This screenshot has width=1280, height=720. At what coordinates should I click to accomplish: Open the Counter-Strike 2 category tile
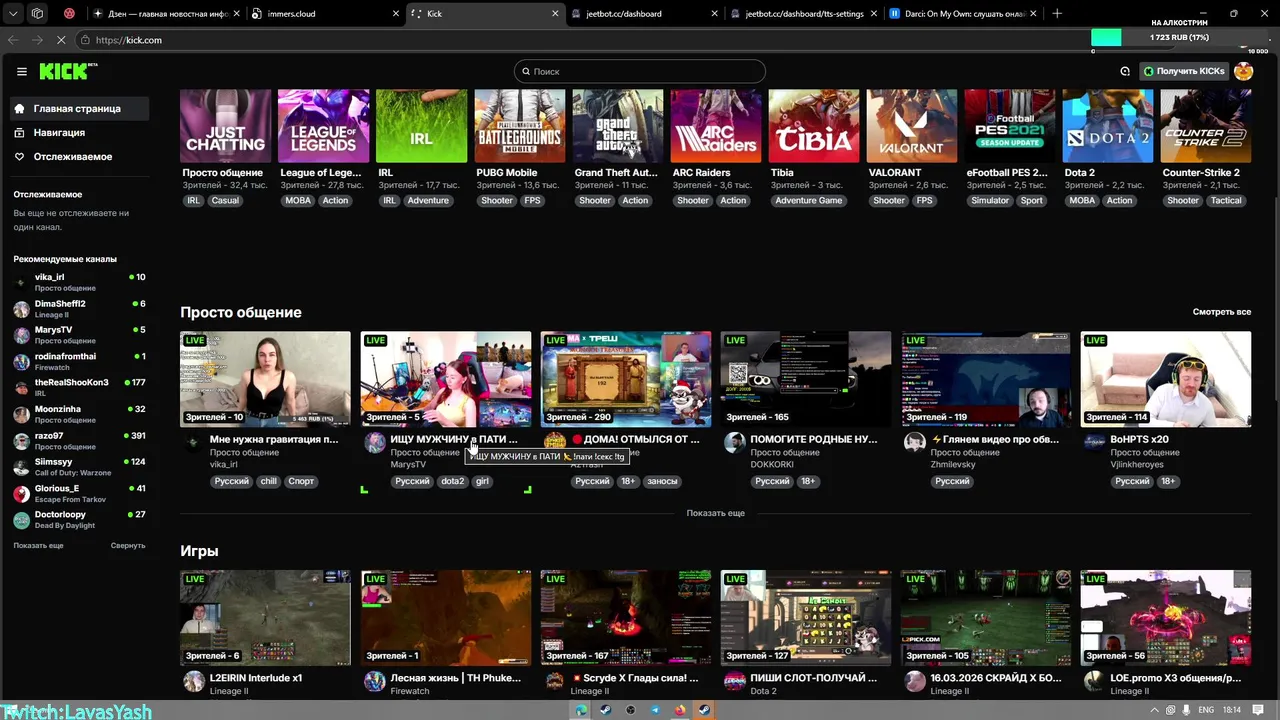(x=1205, y=126)
